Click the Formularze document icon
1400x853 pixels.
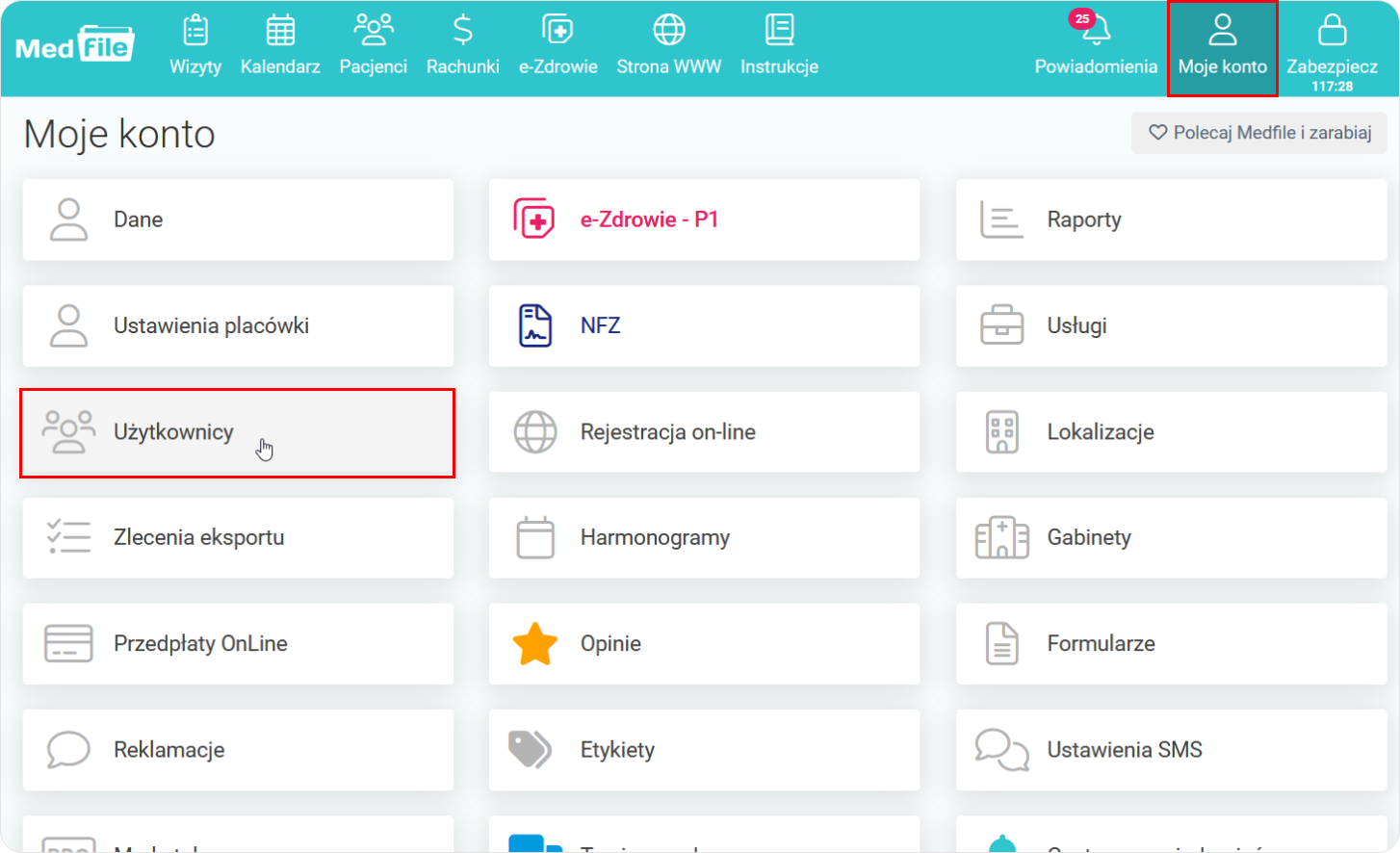1002,643
